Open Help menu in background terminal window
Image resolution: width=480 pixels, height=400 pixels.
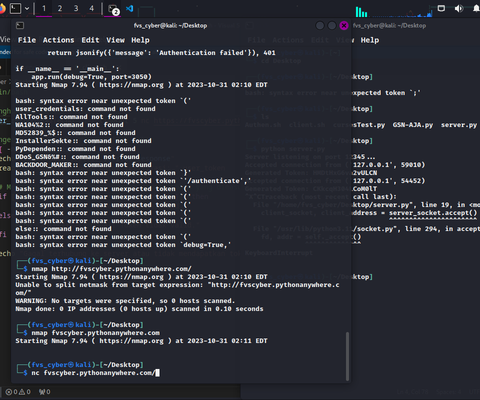pos(370,40)
